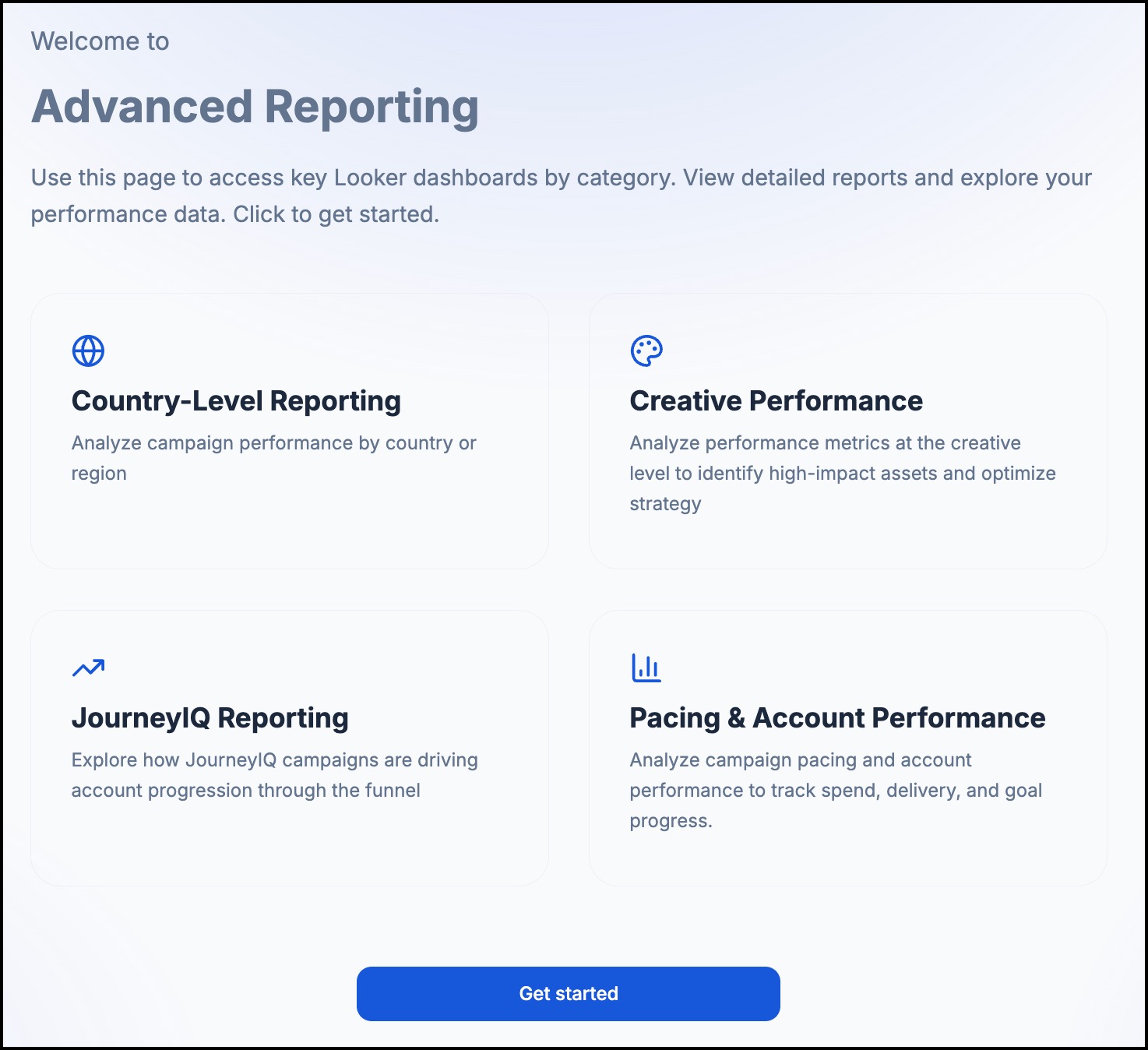Click the 'Analyze performance metrics at the creative level' description
Viewport: 1148px width, 1050px height.
point(843,473)
